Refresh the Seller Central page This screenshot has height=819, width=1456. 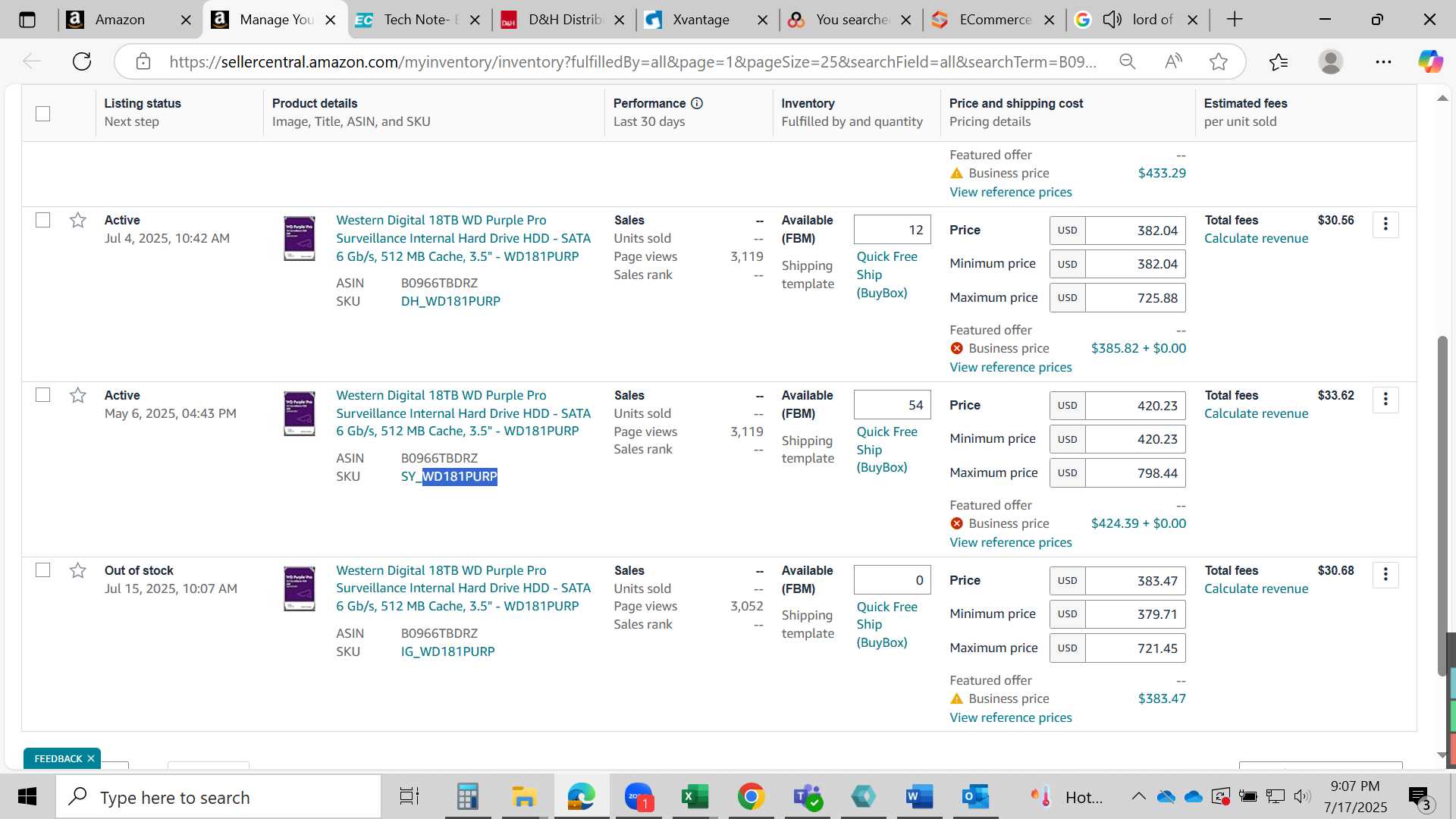82,61
